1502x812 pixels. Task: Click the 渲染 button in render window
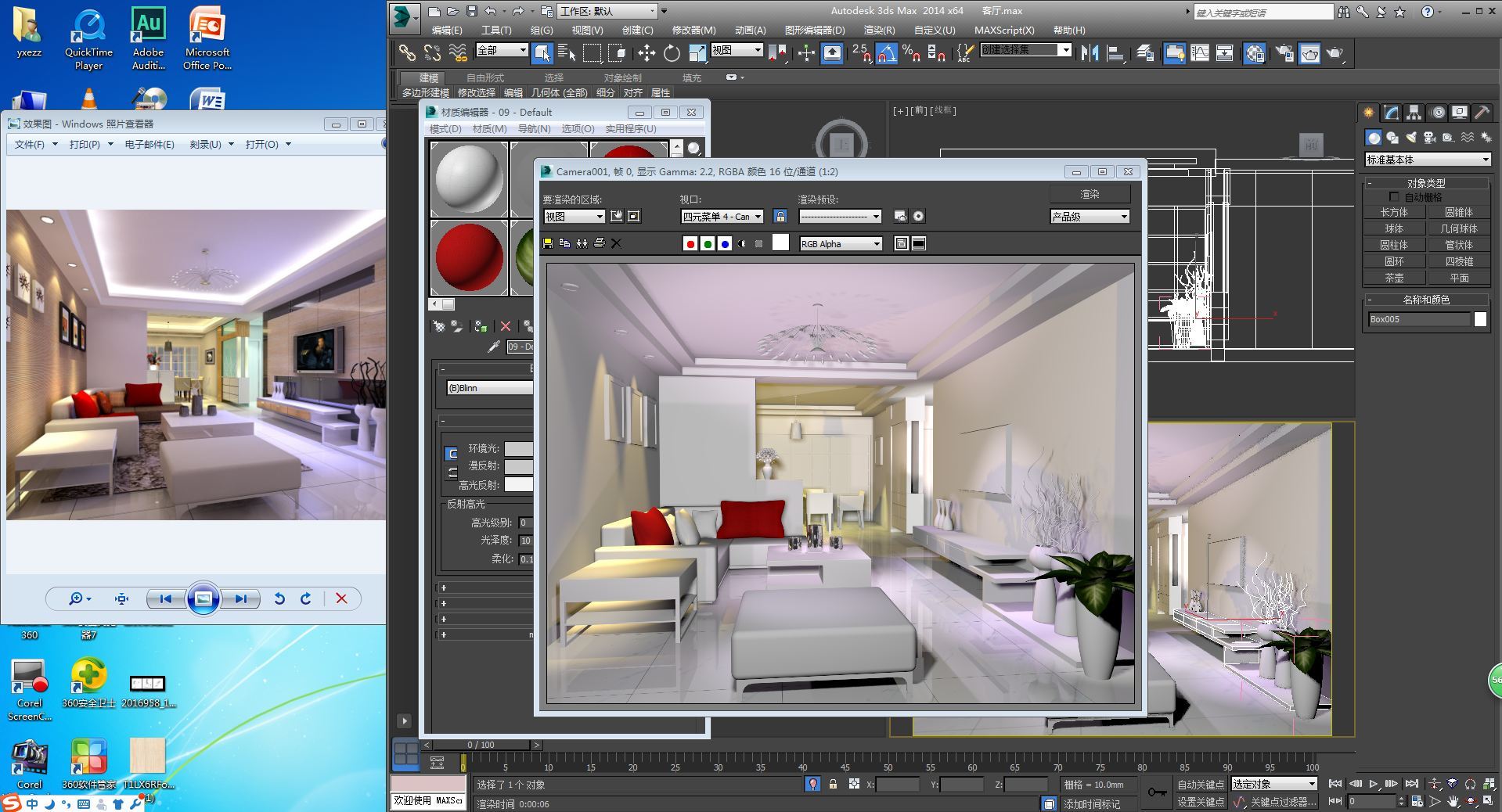[1090, 194]
